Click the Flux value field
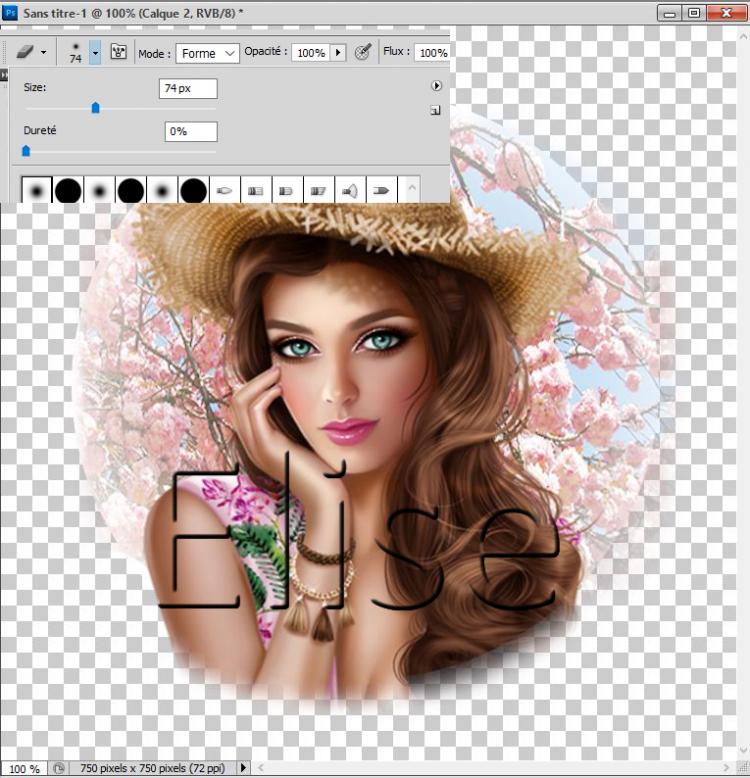Image resolution: width=750 pixels, height=778 pixels. [432, 53]
